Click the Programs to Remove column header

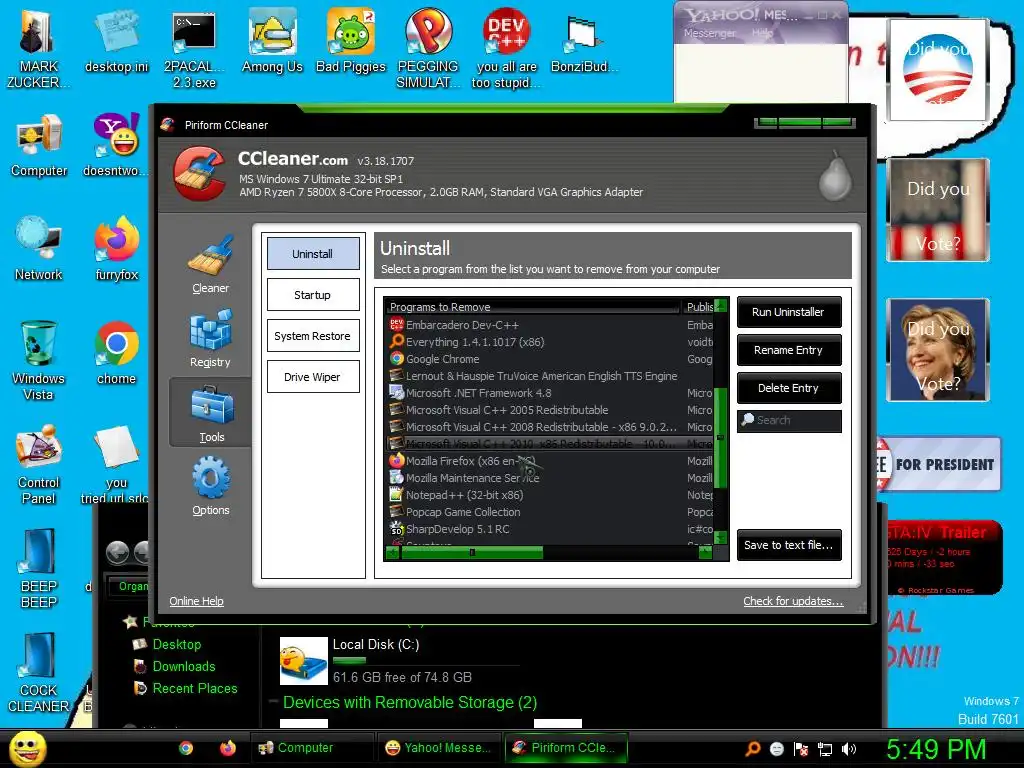pos(534,306)
